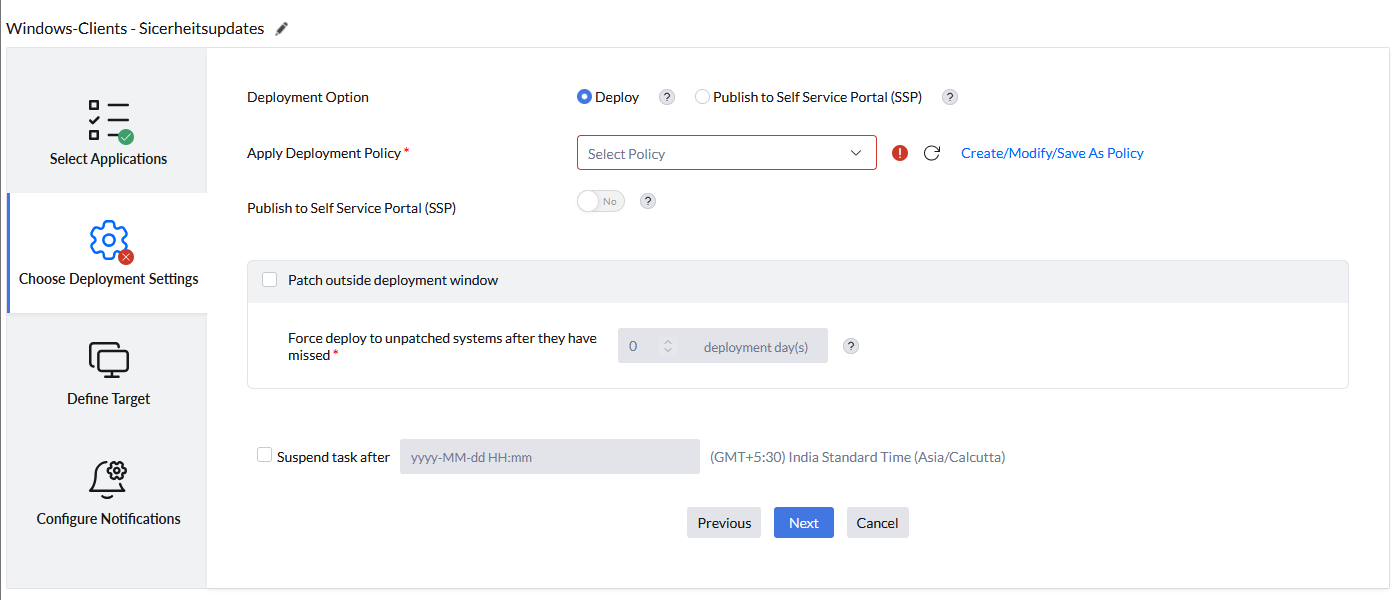1396x600 pixels.
Task: Click the Force deploy to unpatched systems text
Action: [x=442, y=346]
